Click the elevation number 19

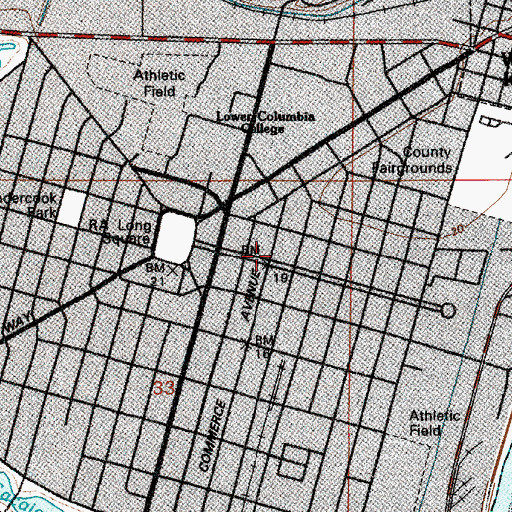tap(280, 278)
